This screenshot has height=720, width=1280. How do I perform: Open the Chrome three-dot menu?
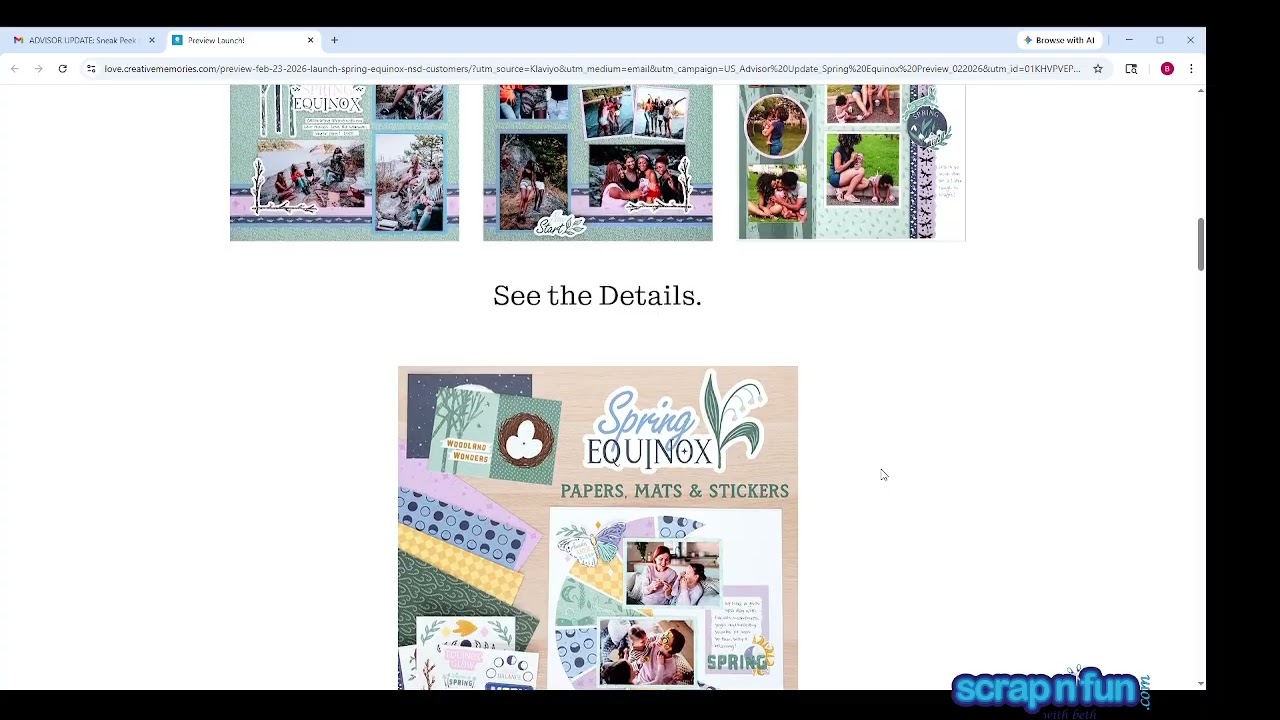1191,69
